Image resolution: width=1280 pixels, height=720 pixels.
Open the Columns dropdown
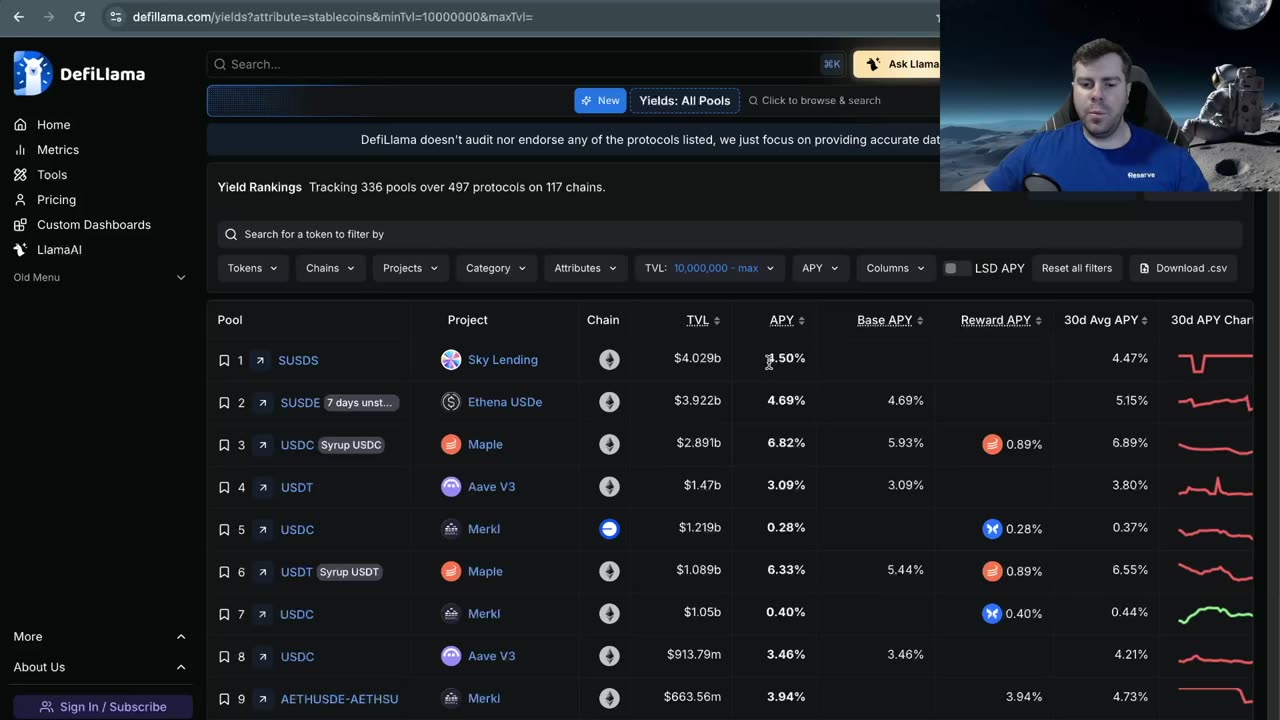click(896, 268)
